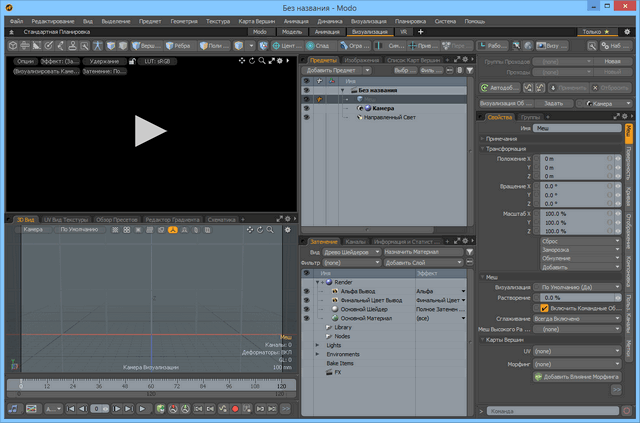Open the Текстура menu
This screenshot has width=640, height=423.
point(218,20)
